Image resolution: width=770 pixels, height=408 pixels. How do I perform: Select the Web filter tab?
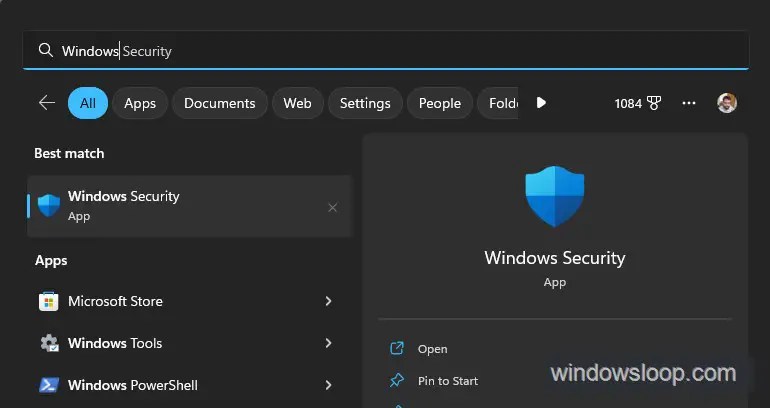click(297, 103)
